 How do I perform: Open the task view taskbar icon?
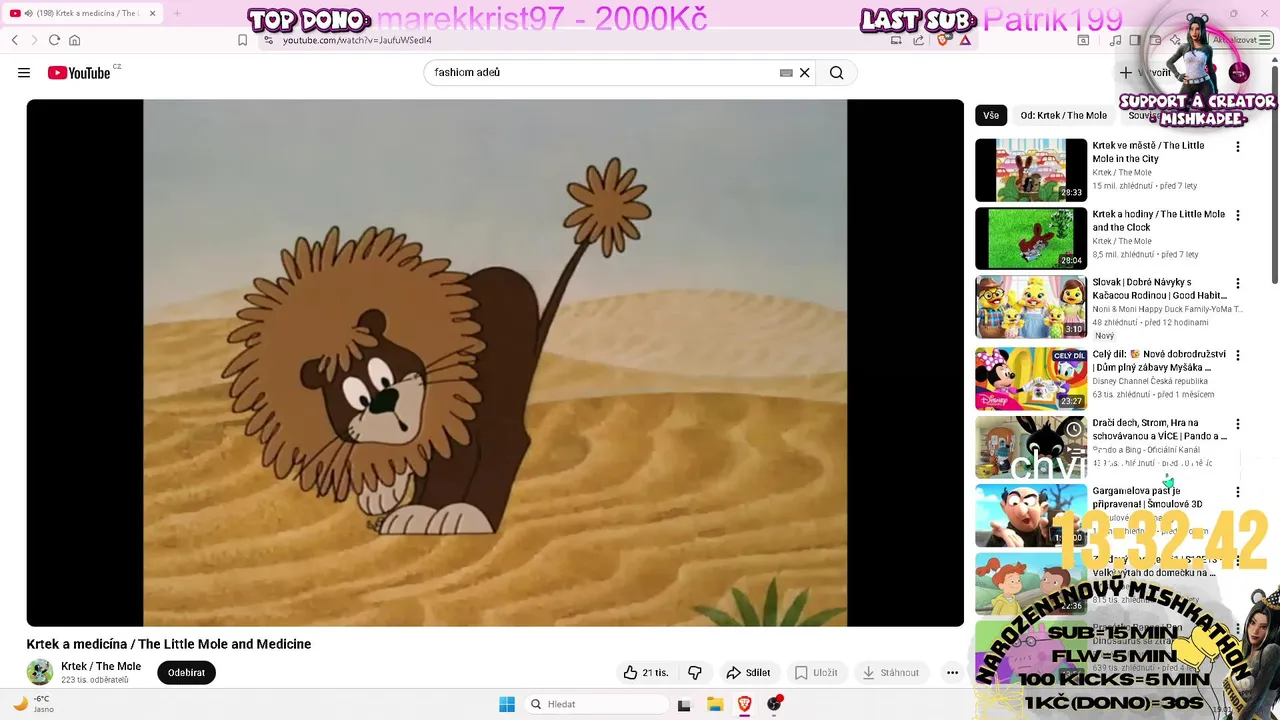(684, 704)
